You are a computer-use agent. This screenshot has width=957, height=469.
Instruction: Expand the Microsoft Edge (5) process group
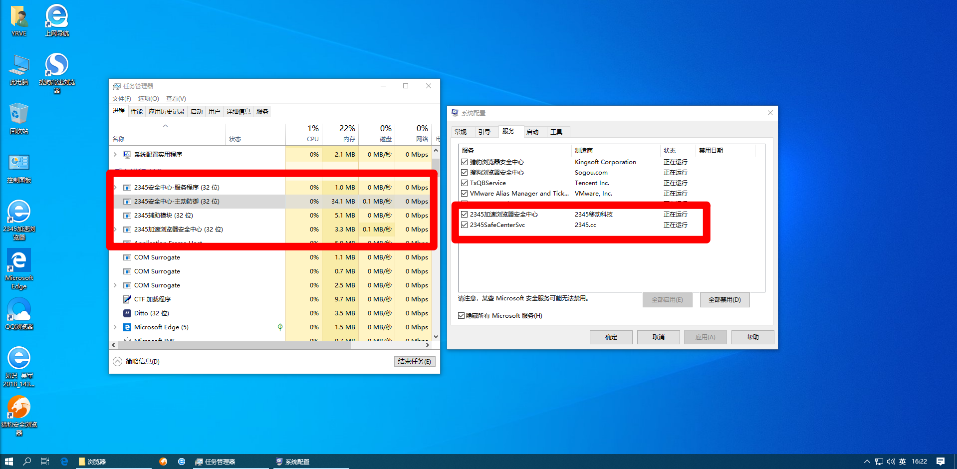(x=115, y=327)
